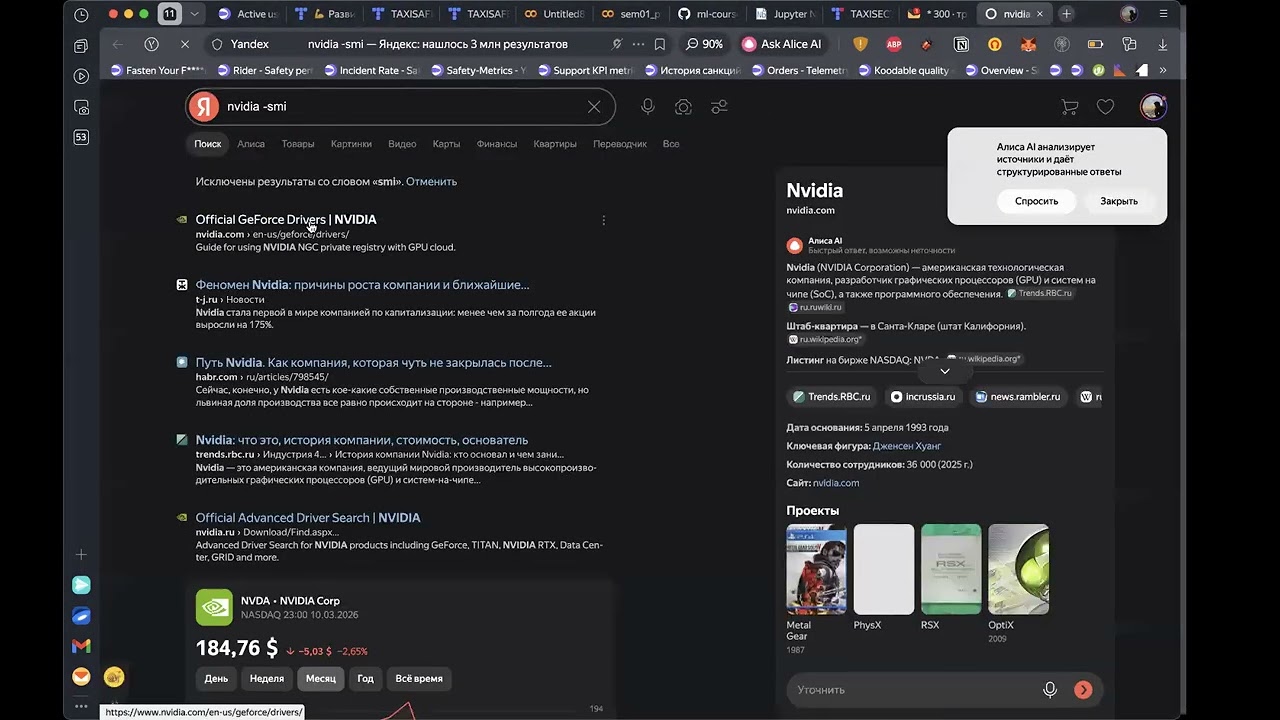
Task: Open the 90% zoom control
Action: coord(705,44)
